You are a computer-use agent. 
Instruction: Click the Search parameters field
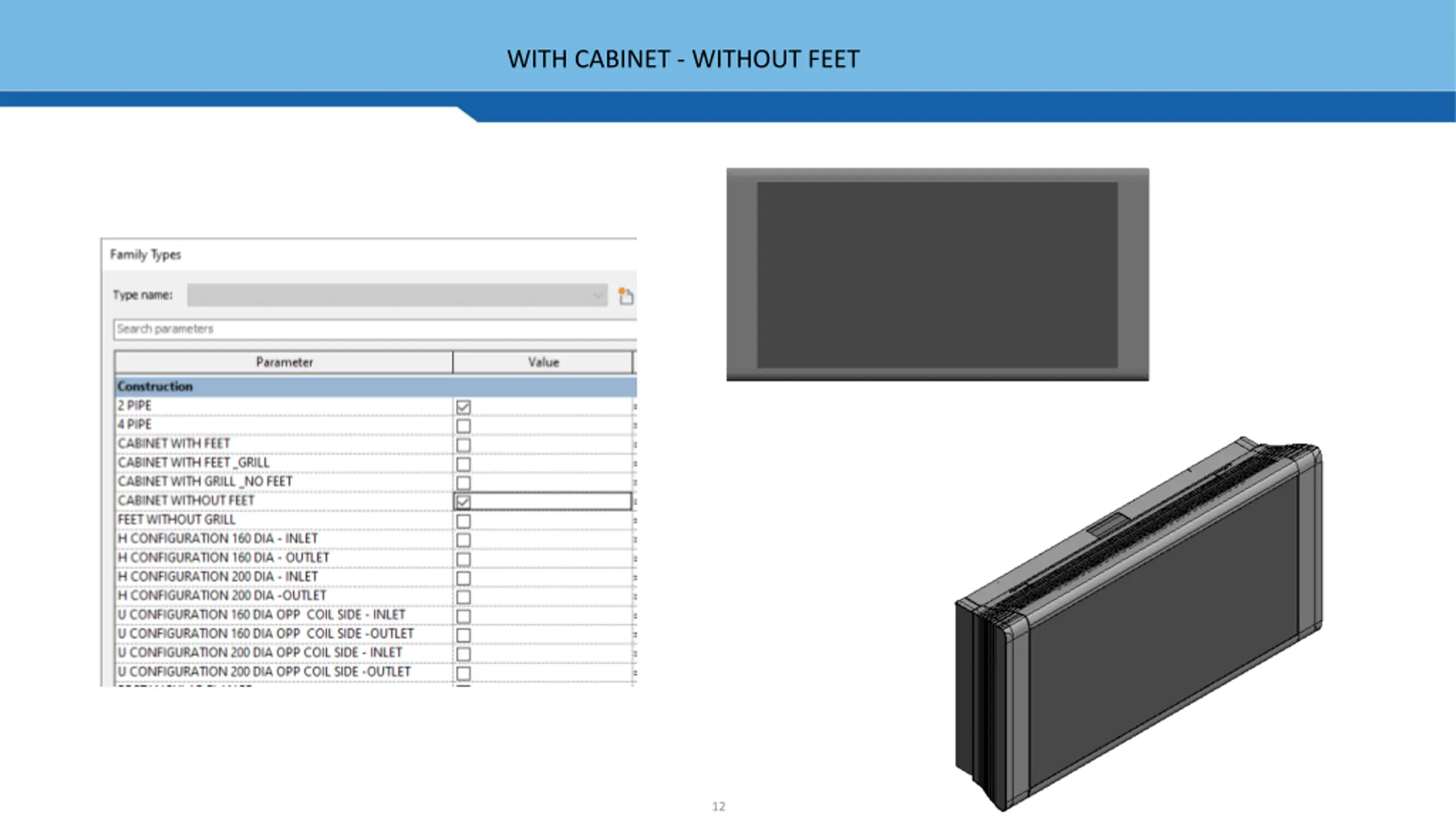click(x=375, y=329)
